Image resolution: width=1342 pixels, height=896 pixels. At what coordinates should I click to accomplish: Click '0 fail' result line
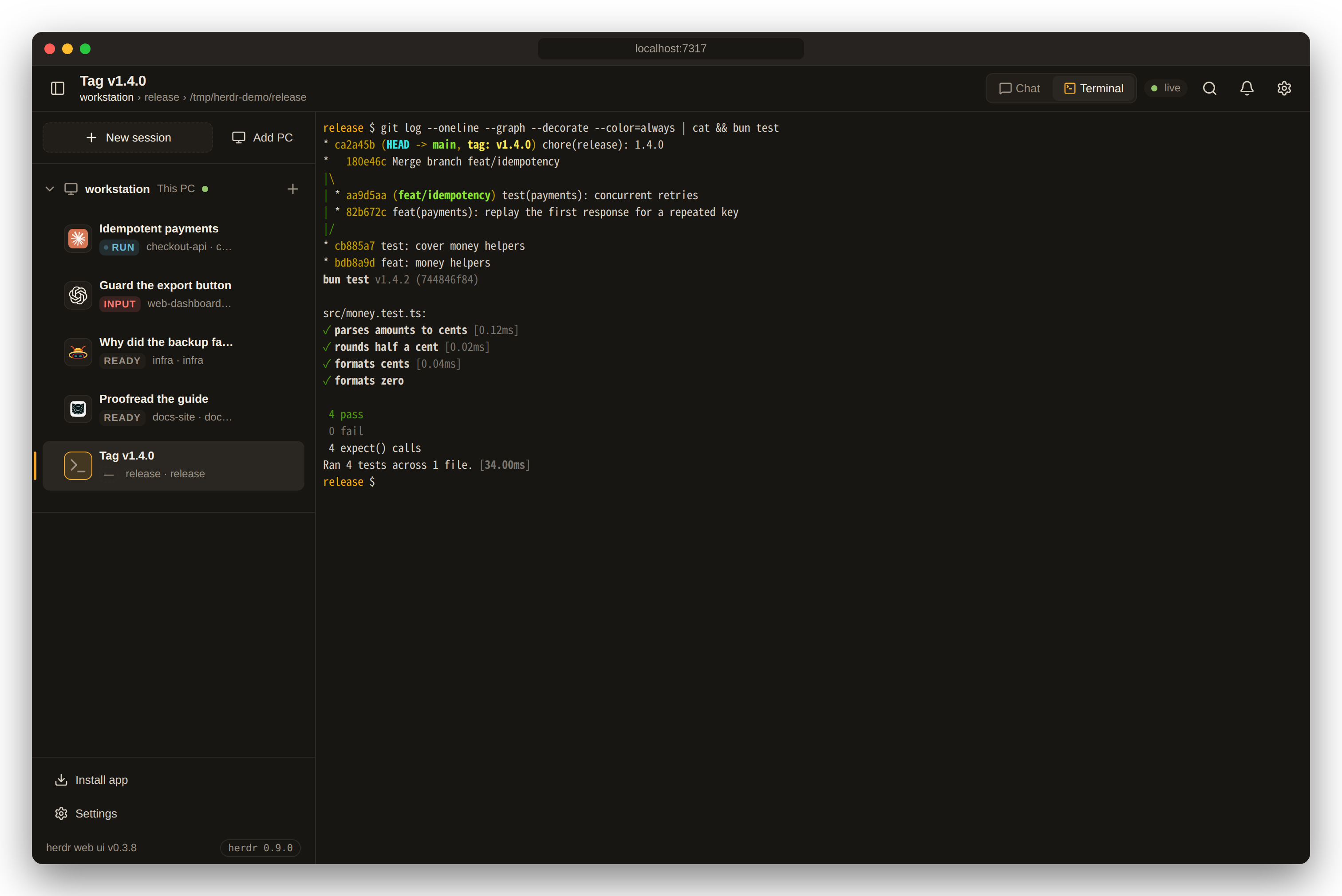point(346,432)
